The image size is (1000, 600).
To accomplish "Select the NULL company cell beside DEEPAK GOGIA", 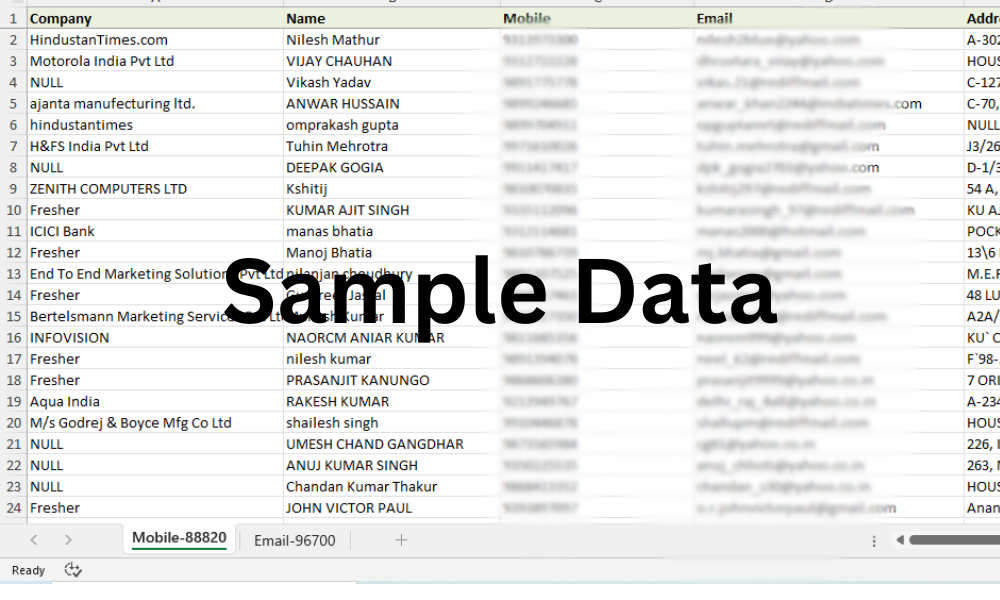I will pos(155,167).
